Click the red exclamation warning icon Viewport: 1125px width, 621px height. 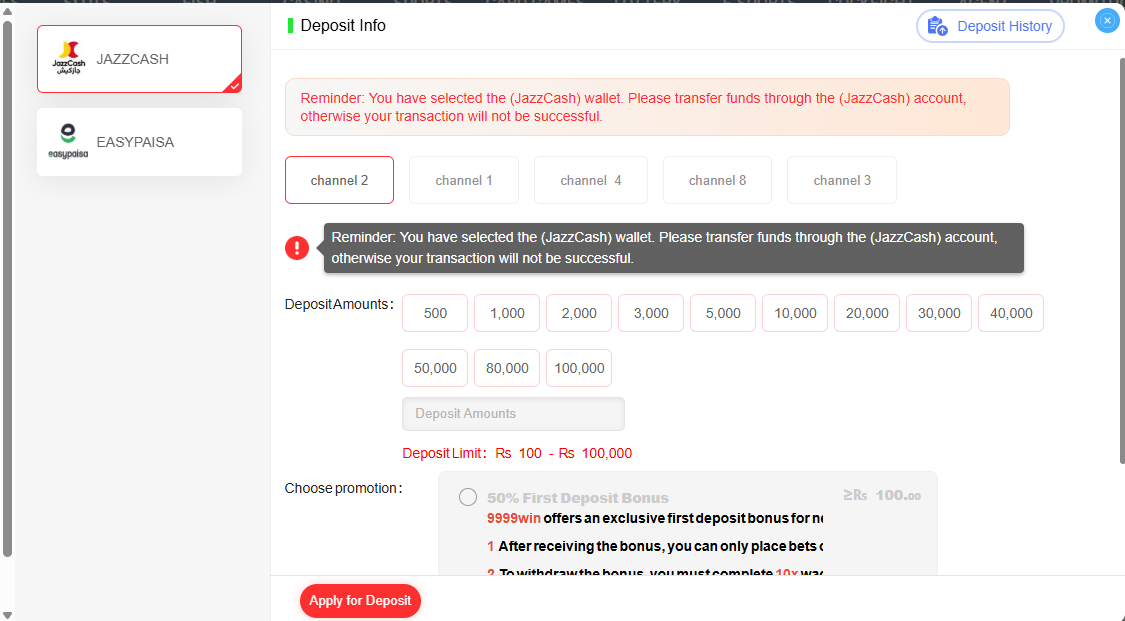click(297, 248)
